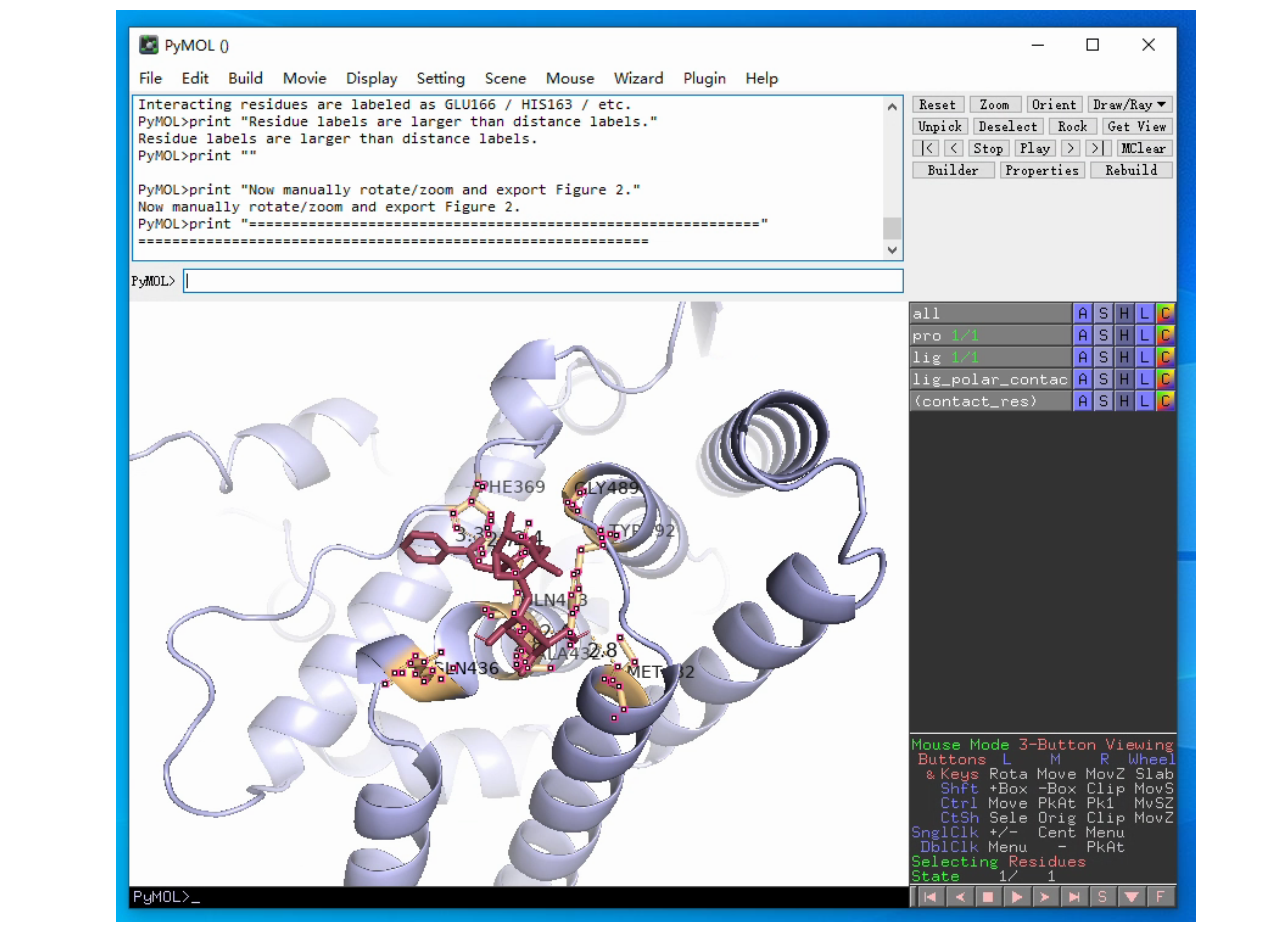Rewind to first frame in bottom playback bar

[930, 897]
